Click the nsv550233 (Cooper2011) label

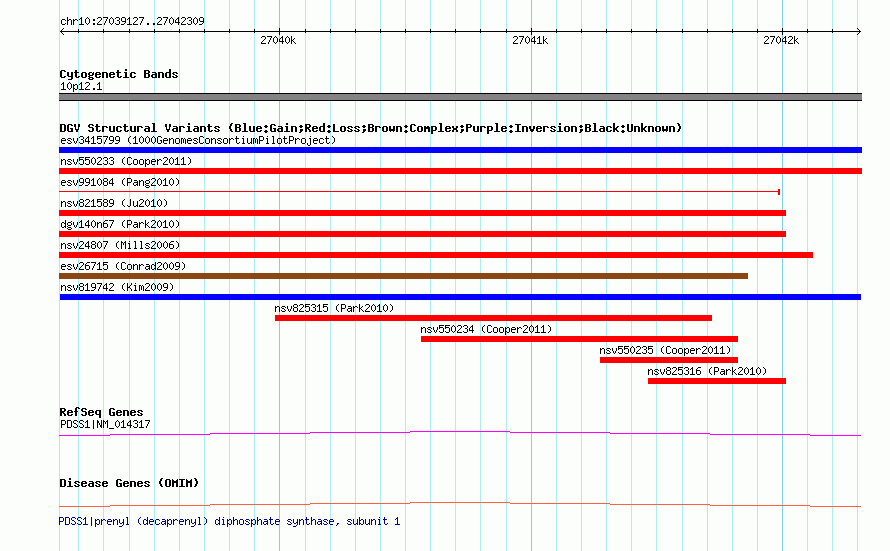(x=126, y=161)
